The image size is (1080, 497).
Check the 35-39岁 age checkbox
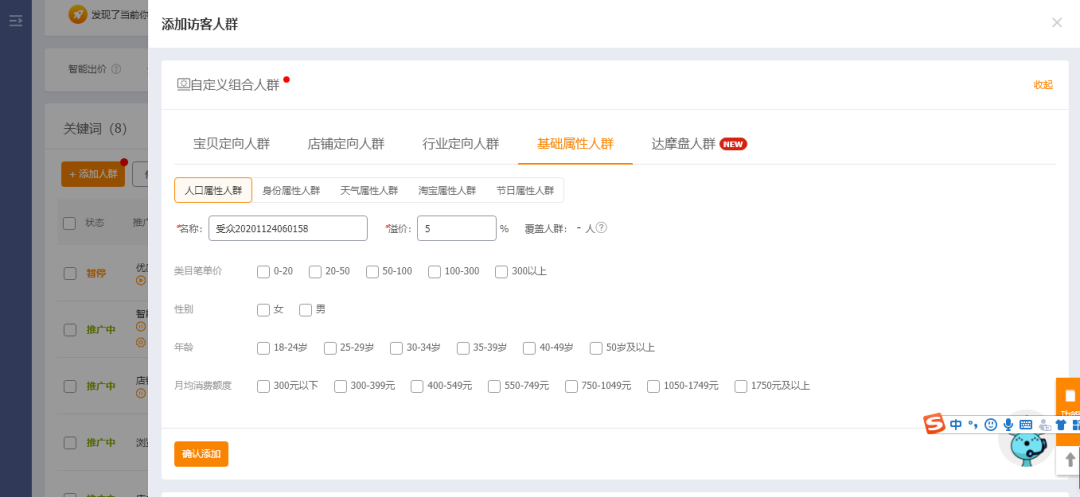(x=463, y=348)
